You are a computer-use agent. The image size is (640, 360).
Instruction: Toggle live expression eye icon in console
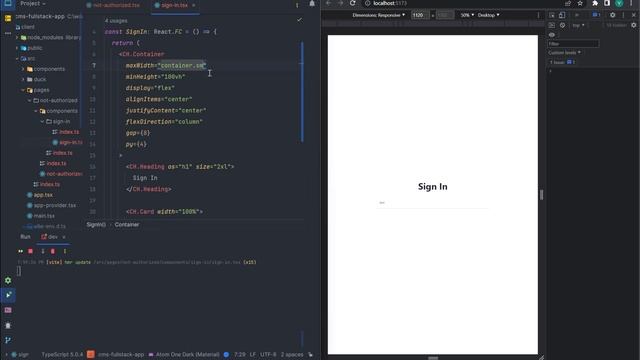pyautogui.click(x=552, y=35)
